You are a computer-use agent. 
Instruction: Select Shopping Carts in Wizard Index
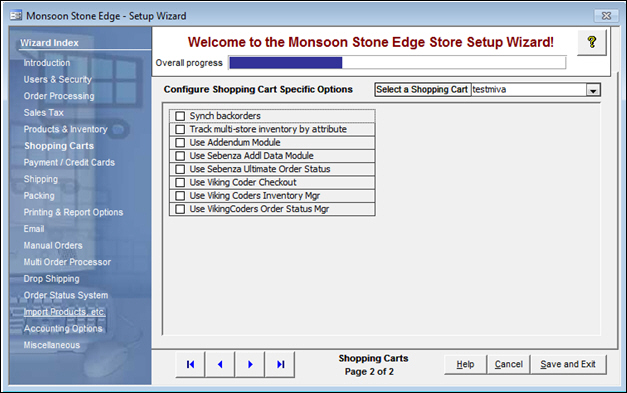pyautogui.click(x=59, y=146)
